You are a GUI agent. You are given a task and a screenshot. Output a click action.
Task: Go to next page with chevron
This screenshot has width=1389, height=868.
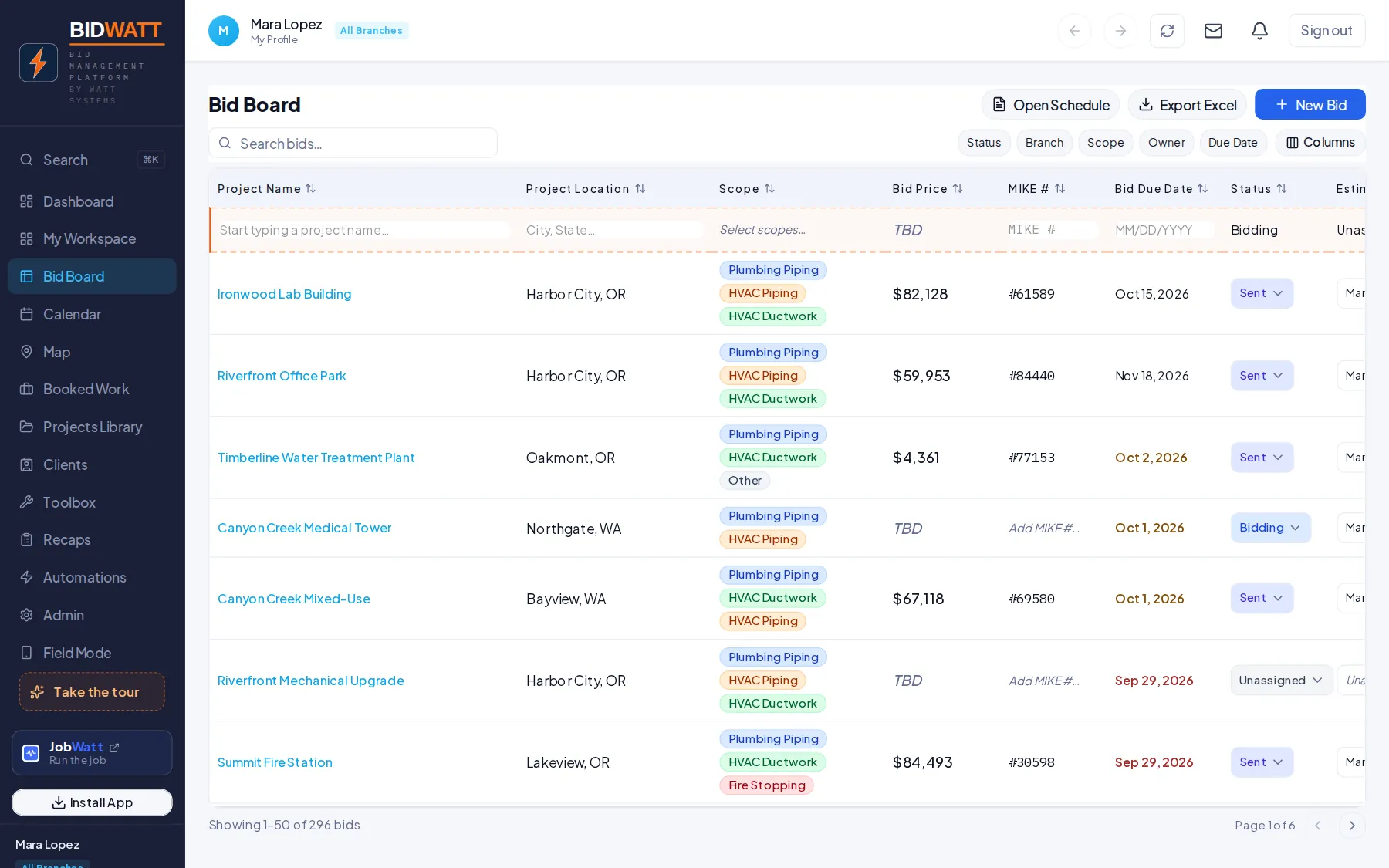click(x=1352, y=826)
